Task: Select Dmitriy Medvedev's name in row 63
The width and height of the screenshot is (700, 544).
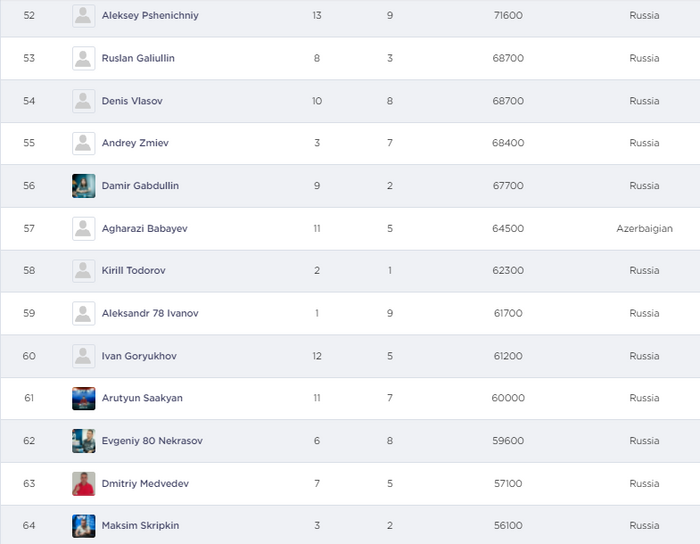Action: point(145,483)
